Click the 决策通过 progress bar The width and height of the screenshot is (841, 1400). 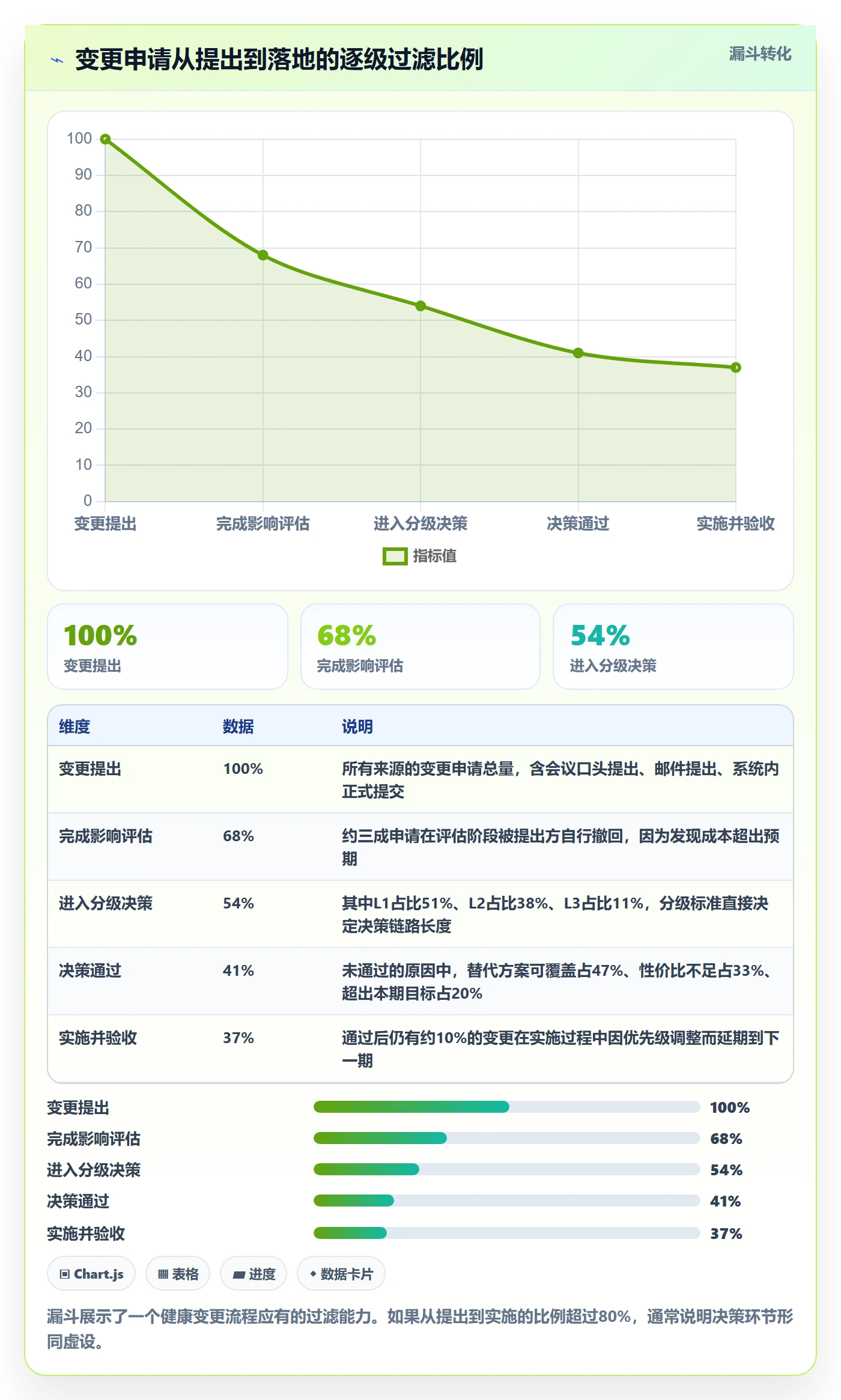tap(507, 1201)
